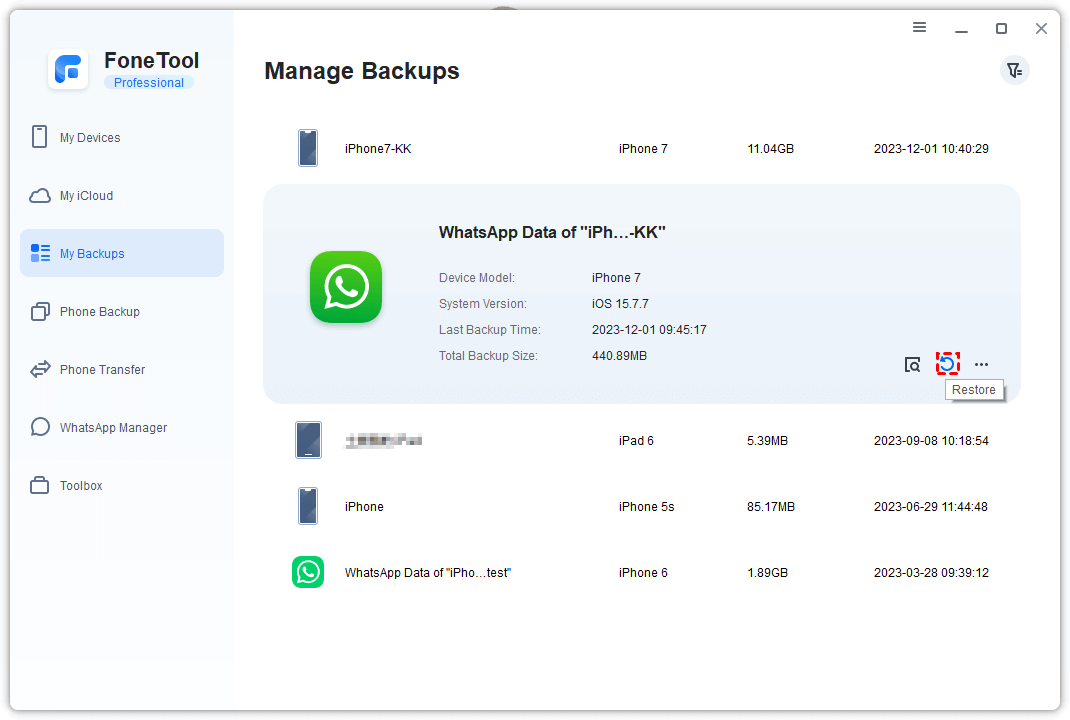
Task: Expand the iPad 6 backup entry
Action: 641,441
